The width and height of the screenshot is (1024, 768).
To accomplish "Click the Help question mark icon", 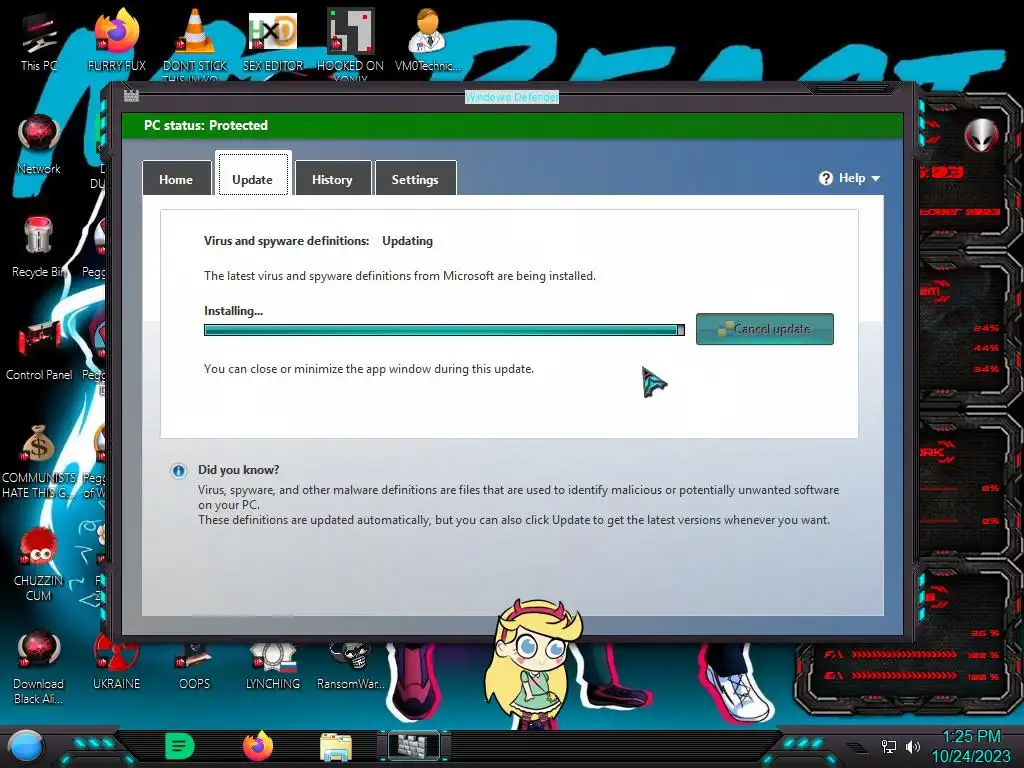I will [x=825, y=178].
